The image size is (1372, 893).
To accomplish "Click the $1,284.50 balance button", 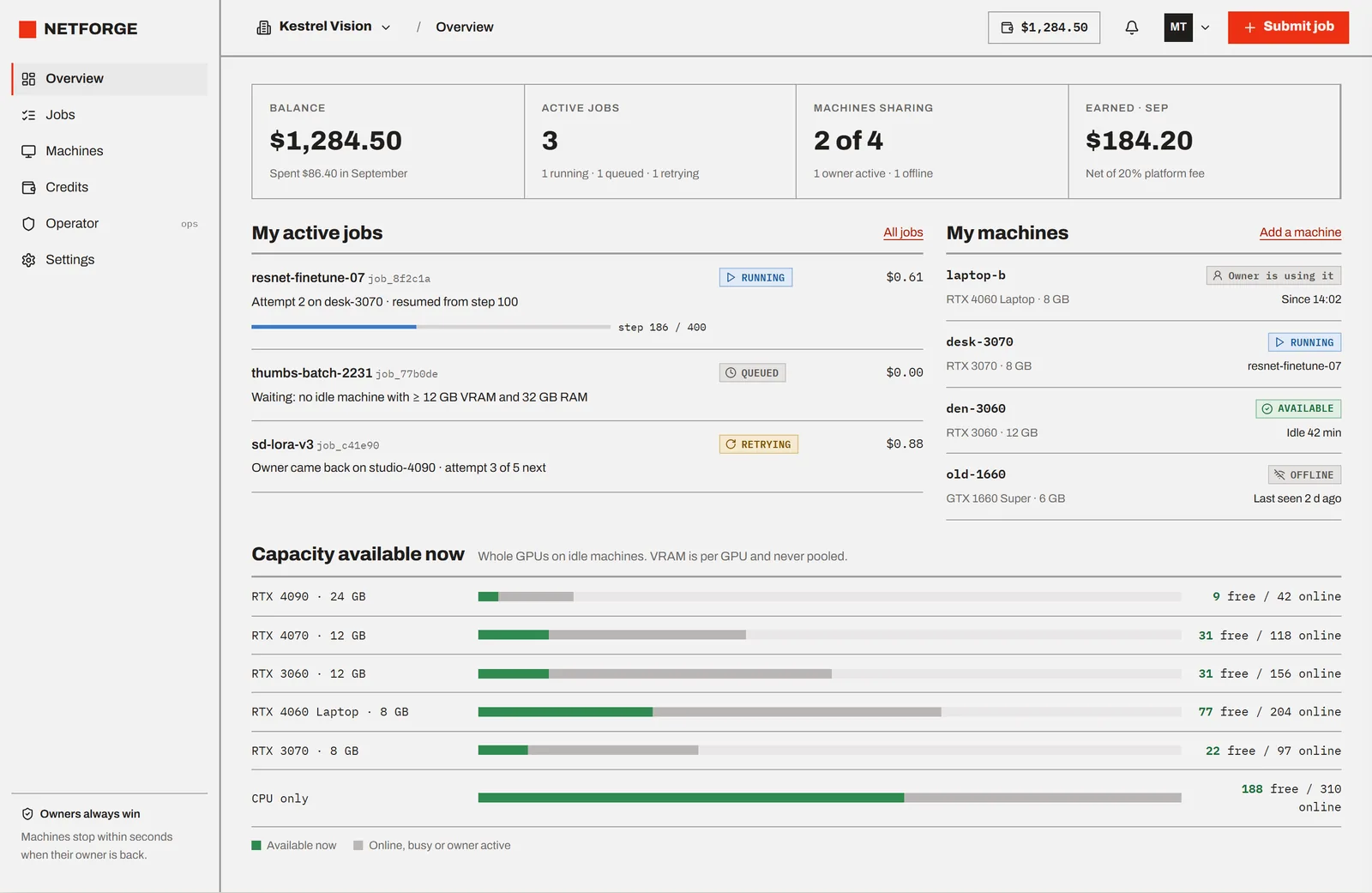I will click(1044, 27).
